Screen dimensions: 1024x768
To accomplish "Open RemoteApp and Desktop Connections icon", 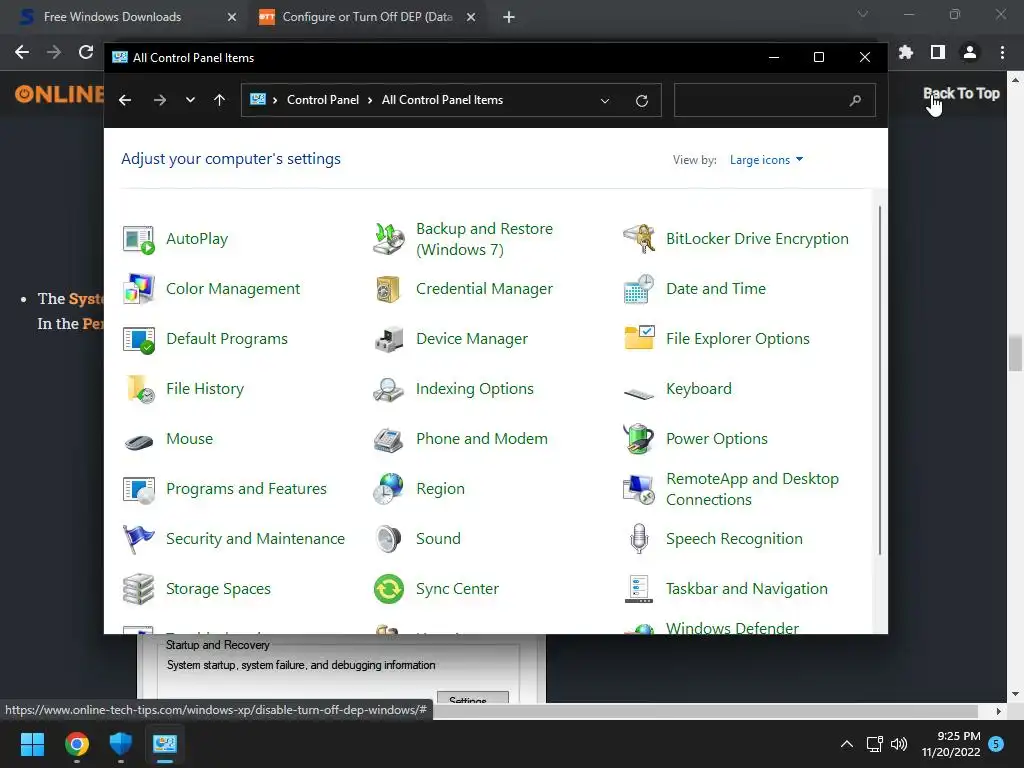I will point(639,490).
